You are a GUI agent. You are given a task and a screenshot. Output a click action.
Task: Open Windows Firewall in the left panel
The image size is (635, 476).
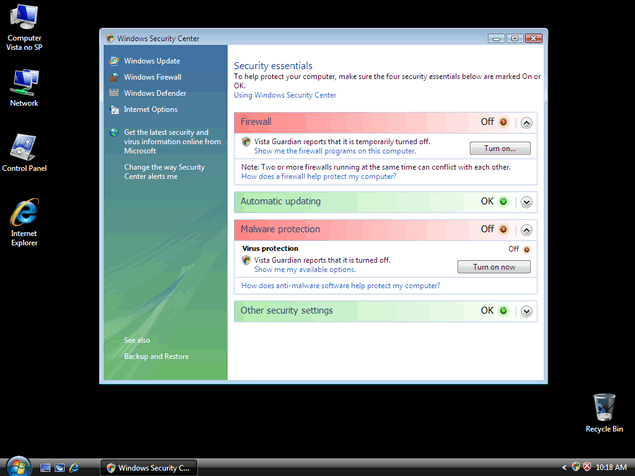(152, 77)
